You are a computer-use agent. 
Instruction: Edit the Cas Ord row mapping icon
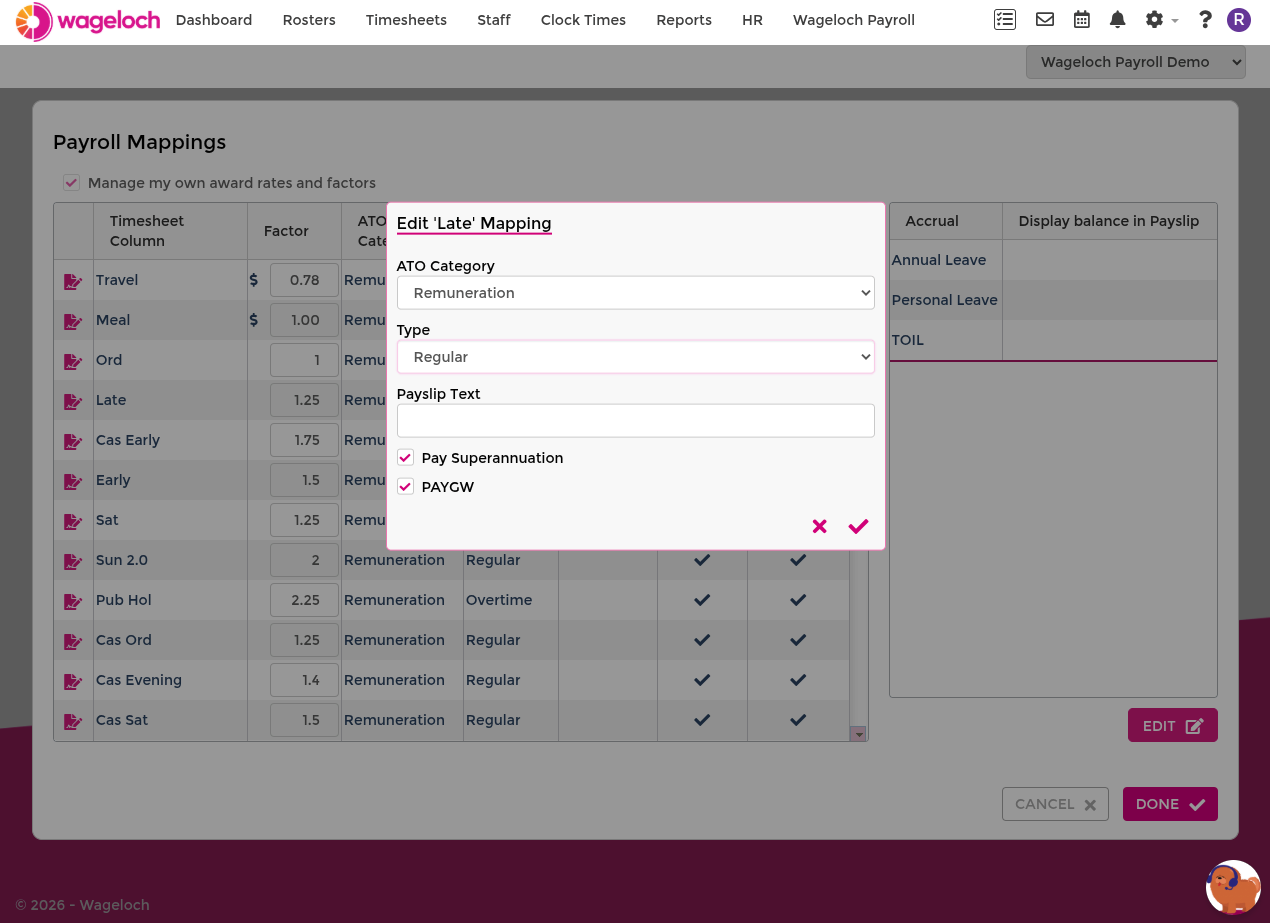pos(73,641)
